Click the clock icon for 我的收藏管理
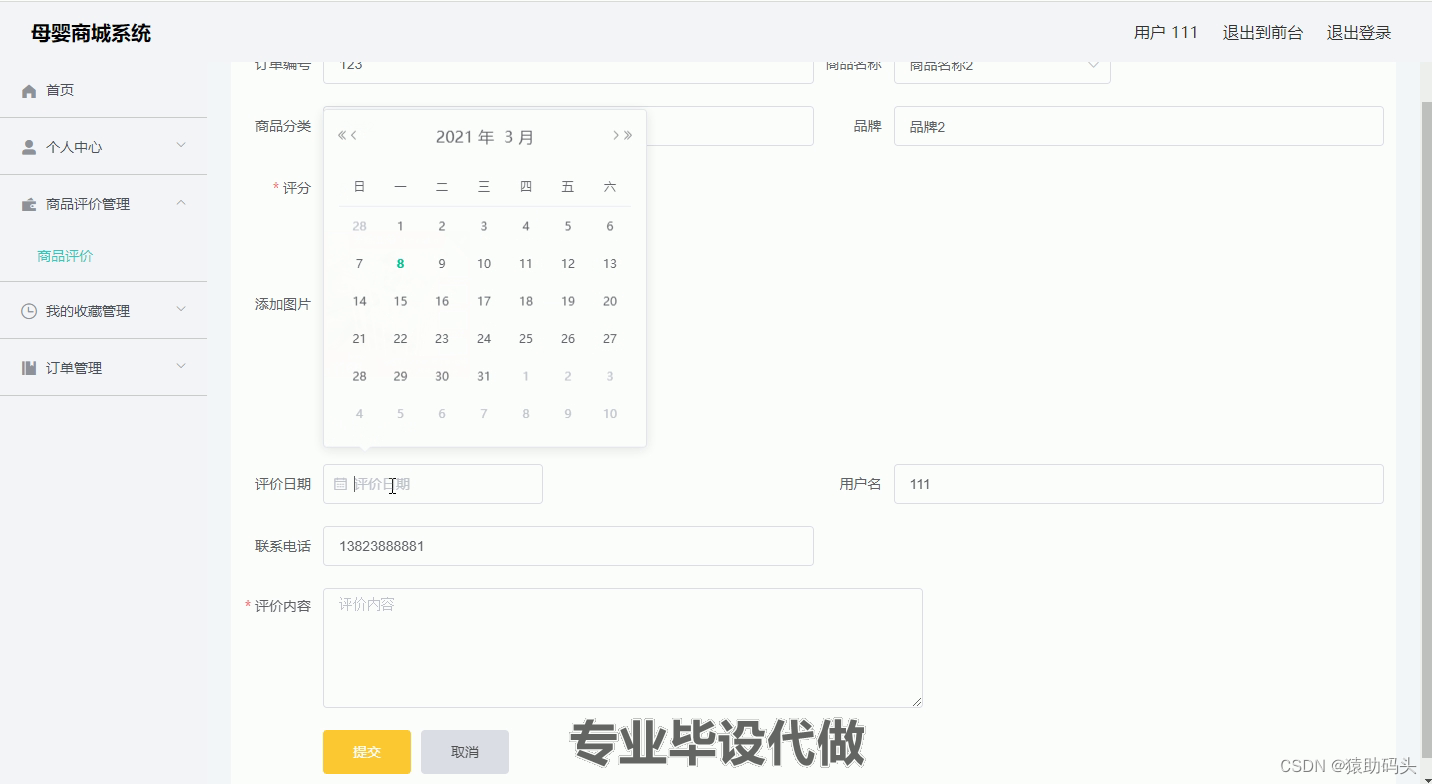1432x784 pixels. [29, 311]
